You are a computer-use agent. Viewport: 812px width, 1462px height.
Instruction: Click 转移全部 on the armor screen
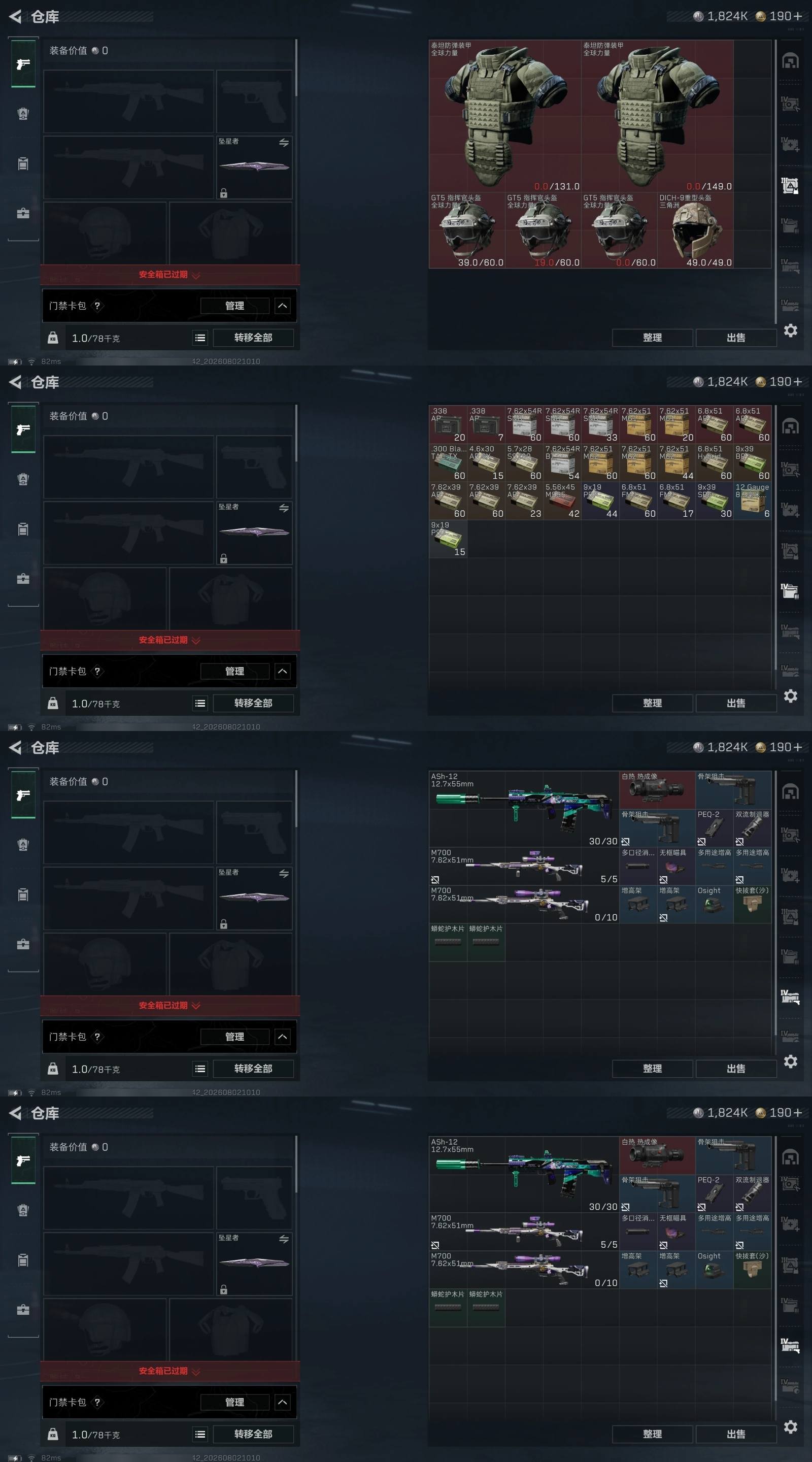pos(253,338)
